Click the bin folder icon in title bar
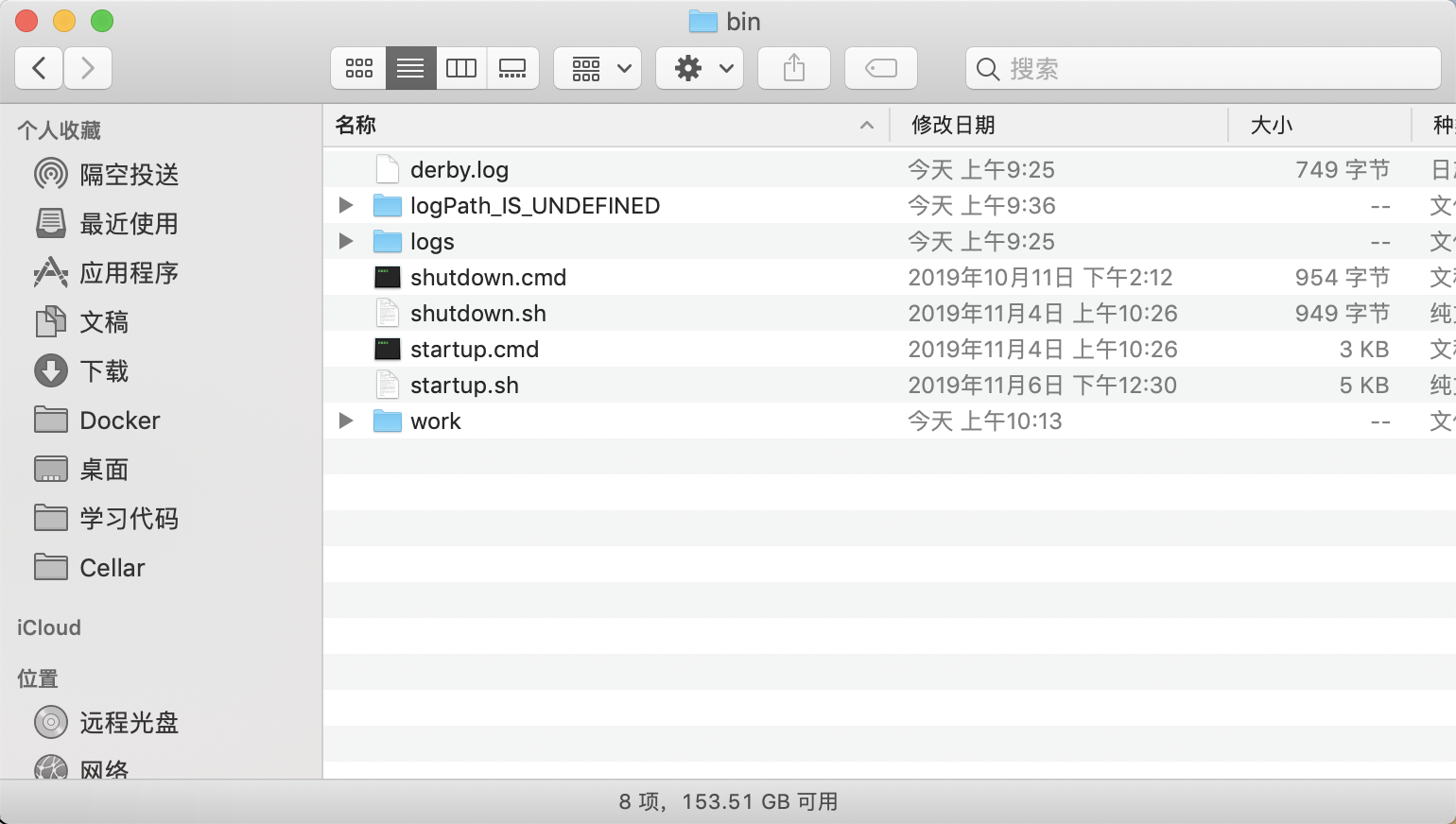This screenshot has height=824, width=1456. [x=702, y=21]
